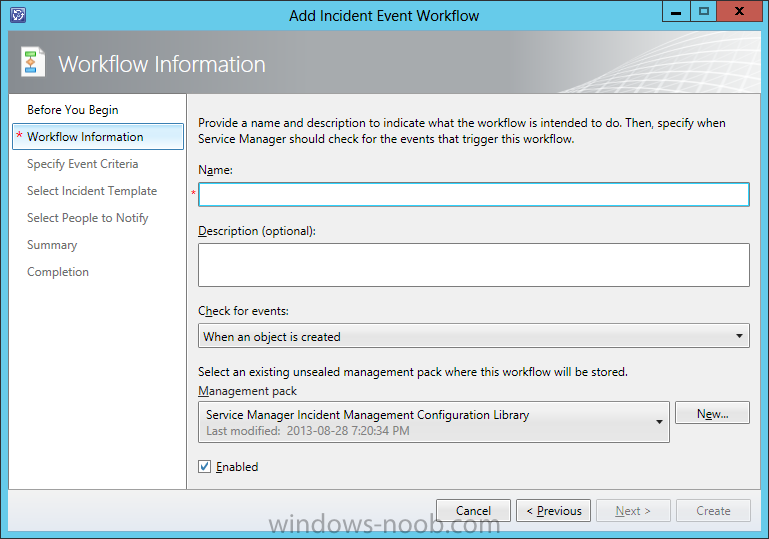Maximize the wizard window

click(x=703, y=12)
